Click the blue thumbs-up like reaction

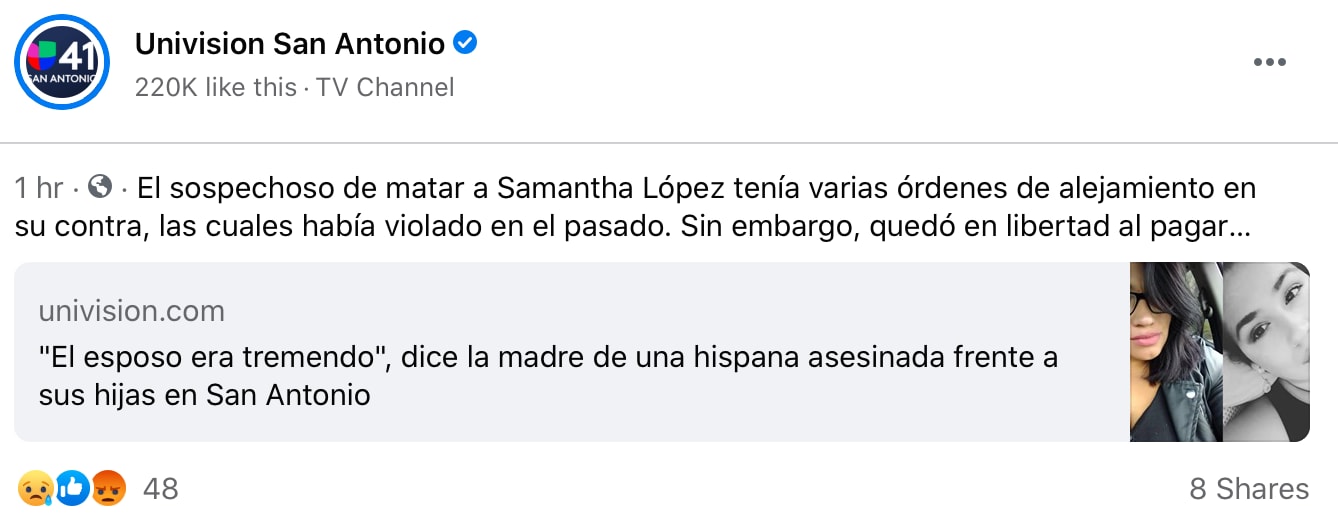coord(72,488)
